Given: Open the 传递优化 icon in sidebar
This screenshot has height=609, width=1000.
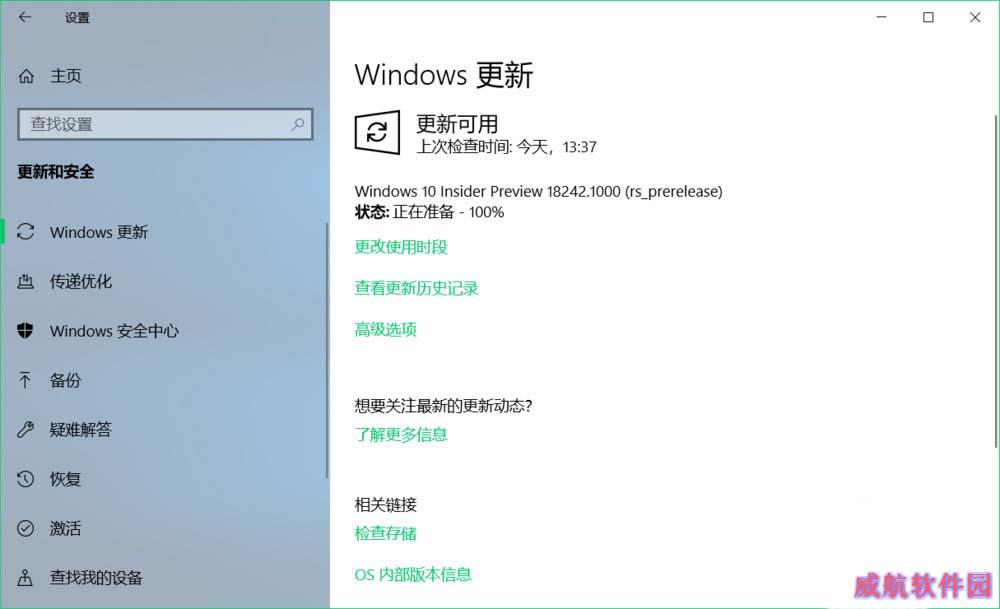Looking at the screenshot, I should coord(26,281).
